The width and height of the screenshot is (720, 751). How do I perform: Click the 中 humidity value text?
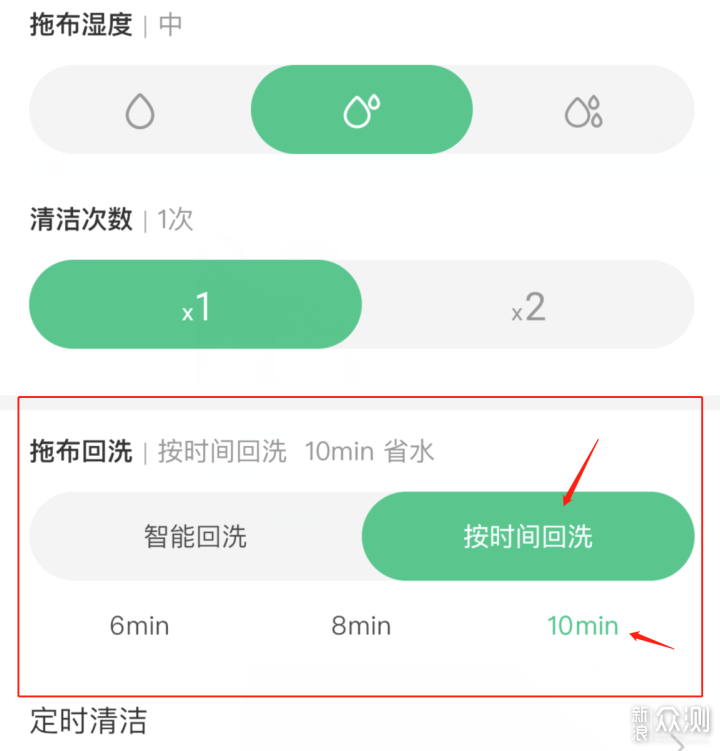pos(170,25)
